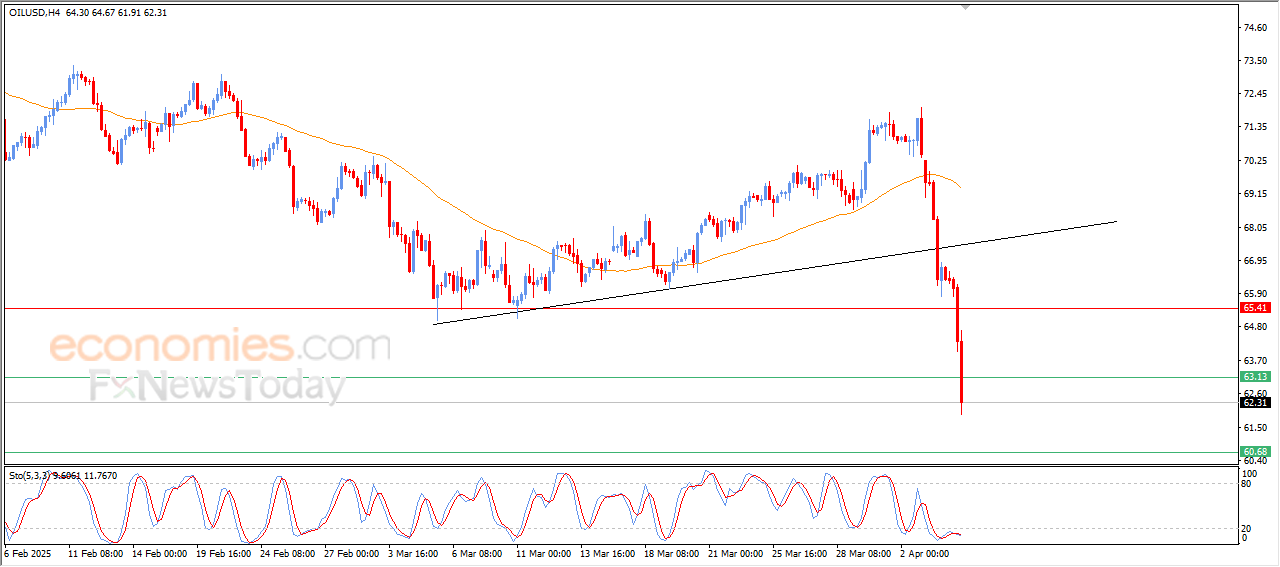Click the 69.15 price axis label

[x=1254, y=194]
